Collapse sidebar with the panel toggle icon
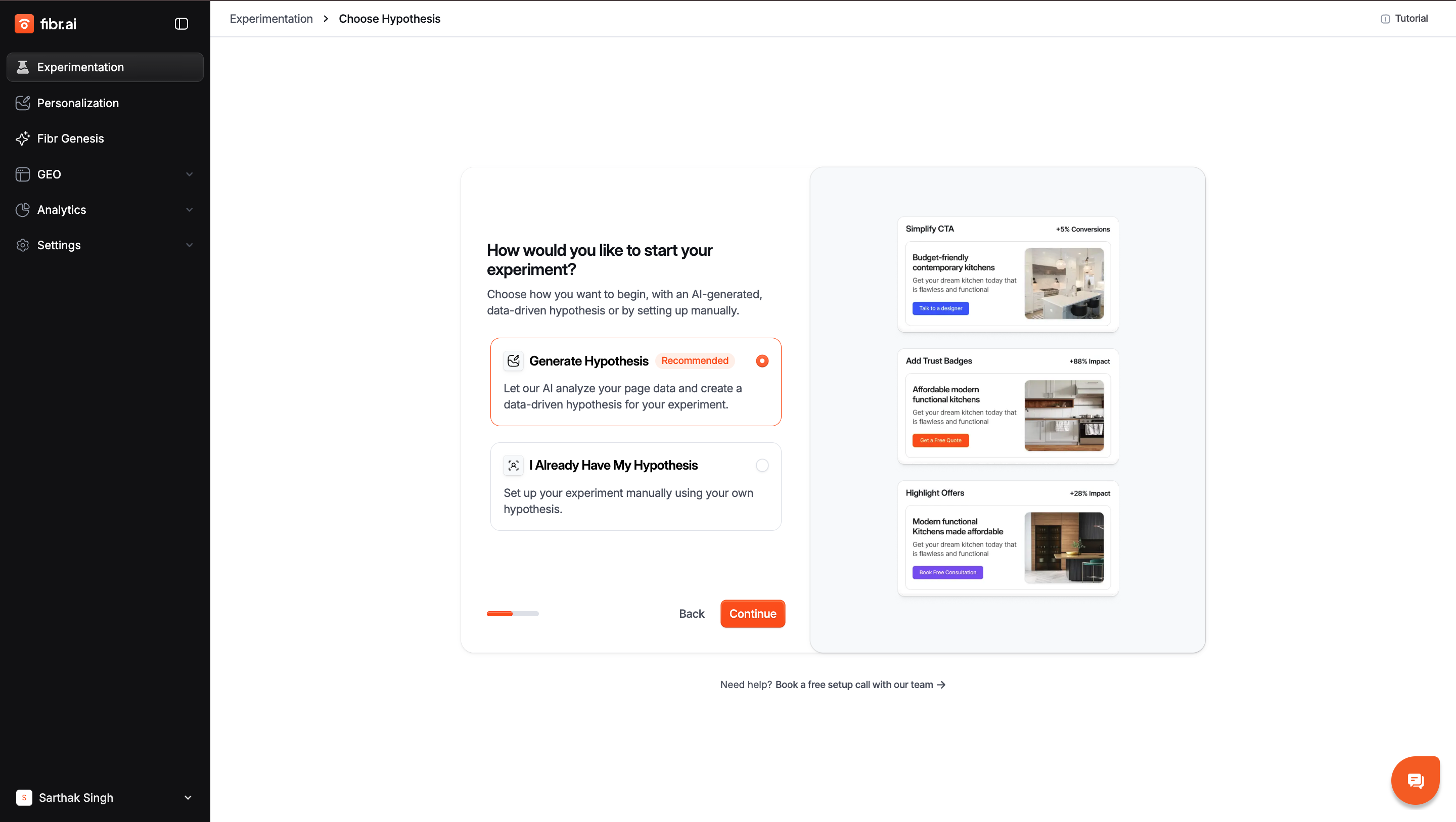Screen dimensions: 1456x822 pyautogui.click(x=181, y=24)
